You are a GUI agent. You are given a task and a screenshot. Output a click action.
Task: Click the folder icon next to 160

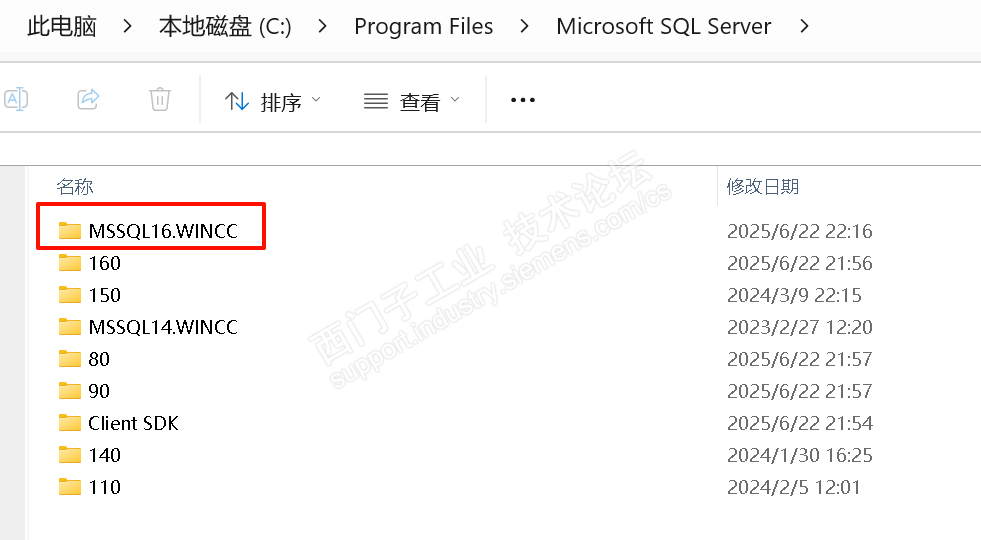[x=69, y=263]
